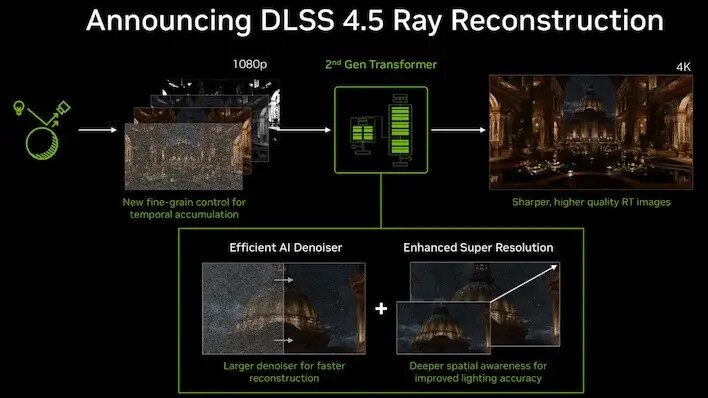Click the arrow pointing to the 4K image
This screenshot has width=708, height=398.
(x=458, y=130)
